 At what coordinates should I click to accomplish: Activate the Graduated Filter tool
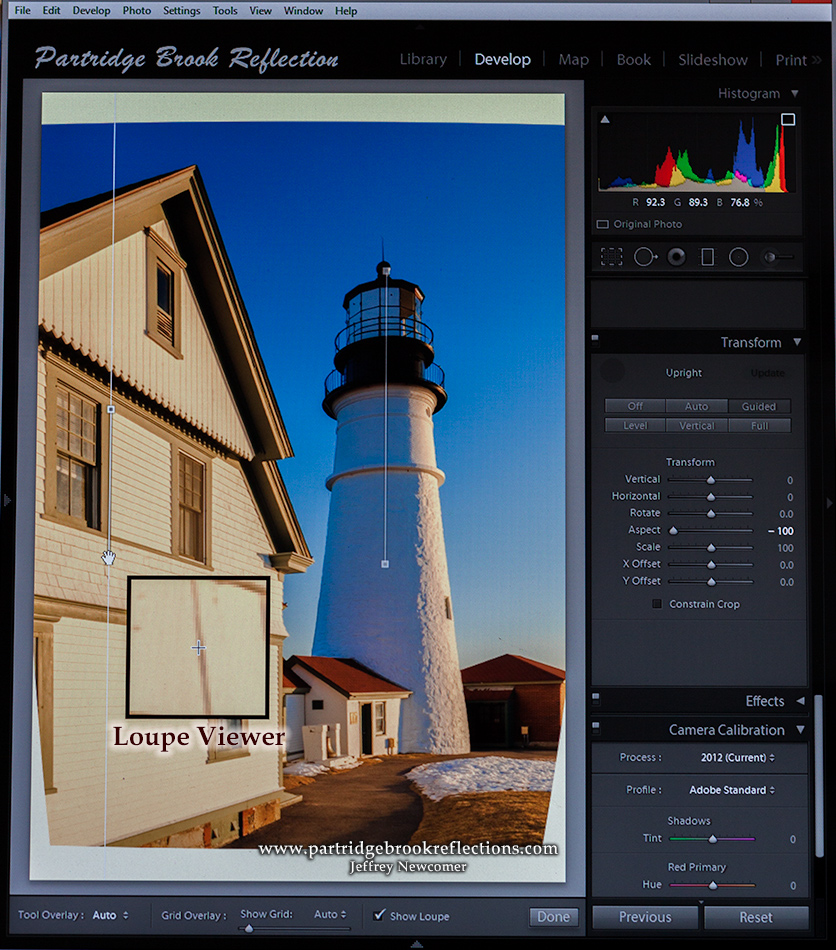tap(706, 256)
